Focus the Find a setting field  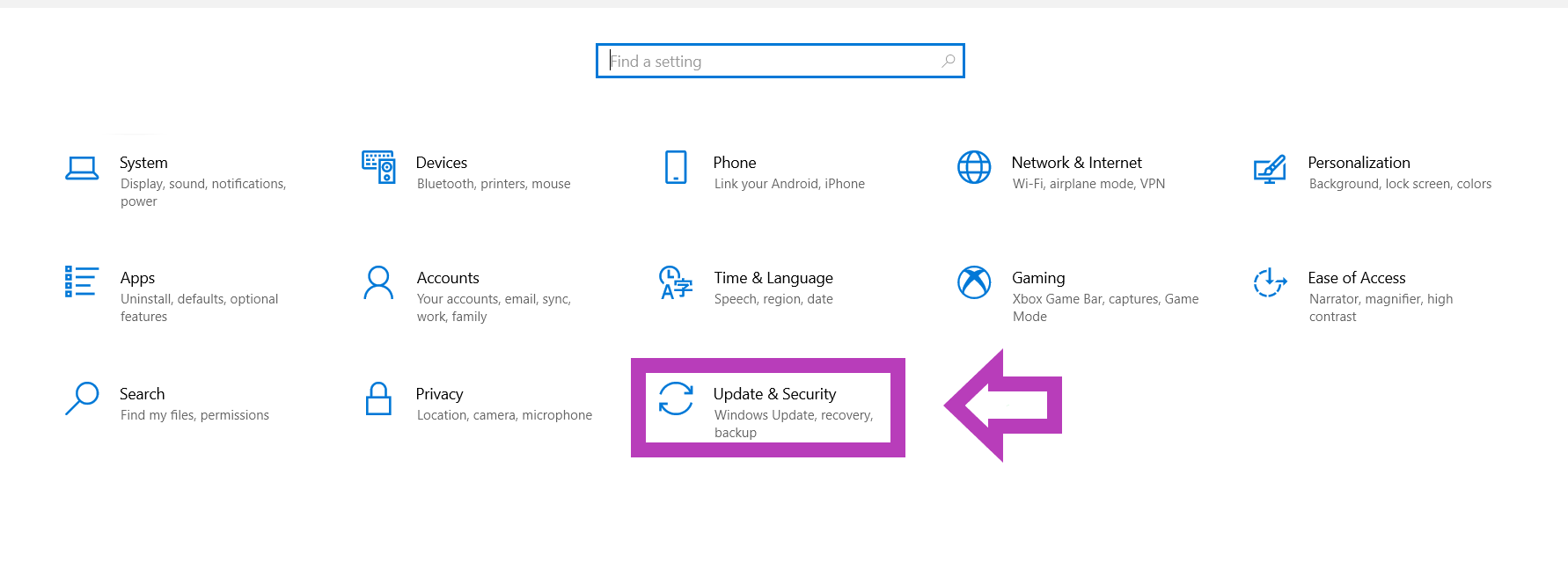780,61
